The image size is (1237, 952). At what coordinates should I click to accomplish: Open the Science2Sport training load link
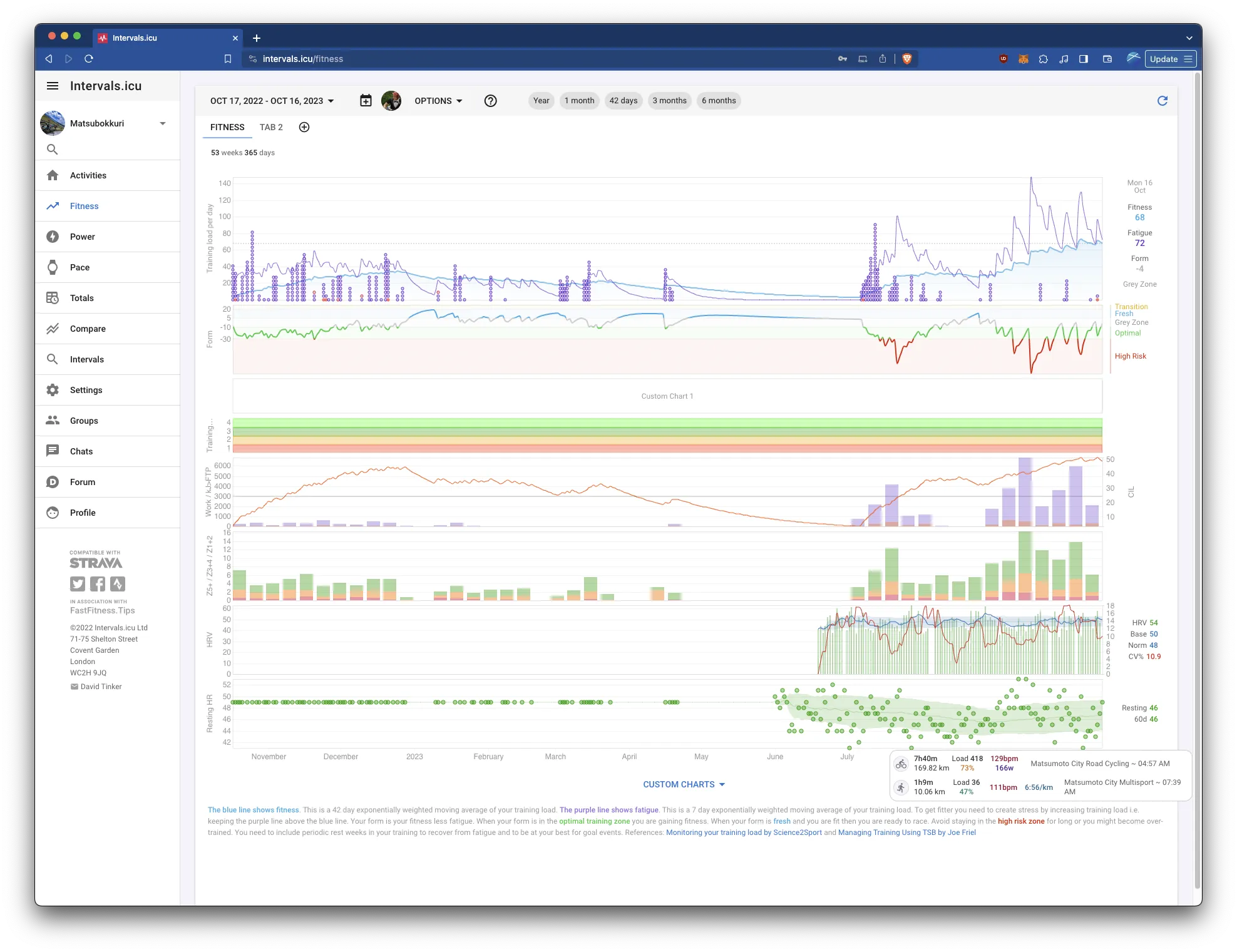click(744, 832)
